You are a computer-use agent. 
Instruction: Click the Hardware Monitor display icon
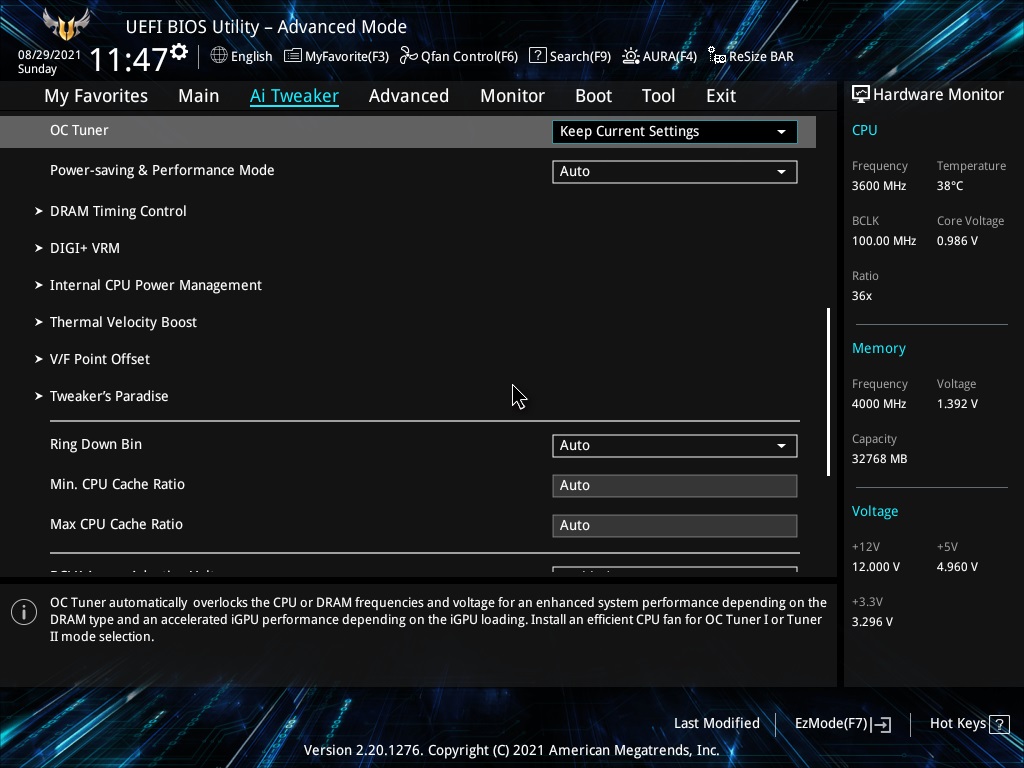point(861,95)
